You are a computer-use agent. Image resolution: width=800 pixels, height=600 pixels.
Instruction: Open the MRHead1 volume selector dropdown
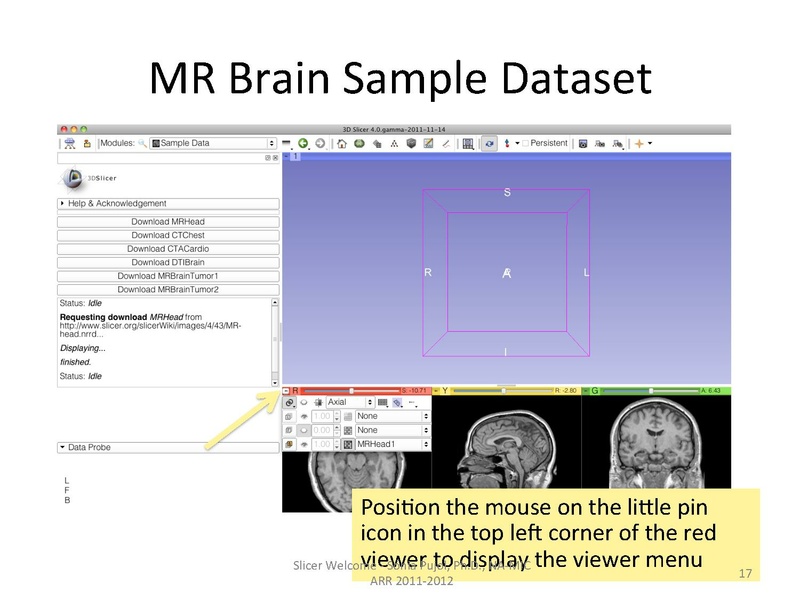pos(392,443)
